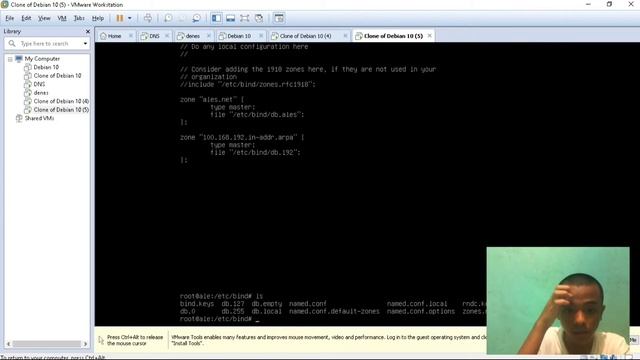Click the library scrollbar left arrow
Screen dimensions: 640x360
click(x=8, y=344)
